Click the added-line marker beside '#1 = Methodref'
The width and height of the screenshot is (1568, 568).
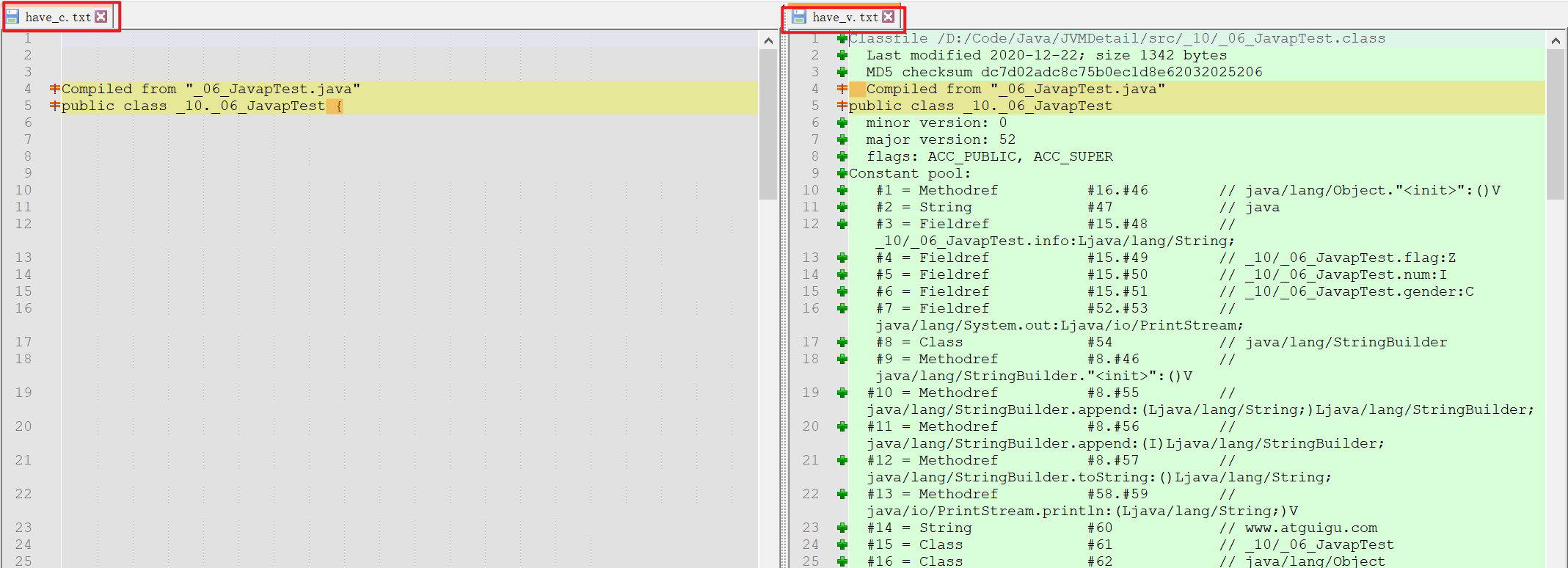(842, 190)
